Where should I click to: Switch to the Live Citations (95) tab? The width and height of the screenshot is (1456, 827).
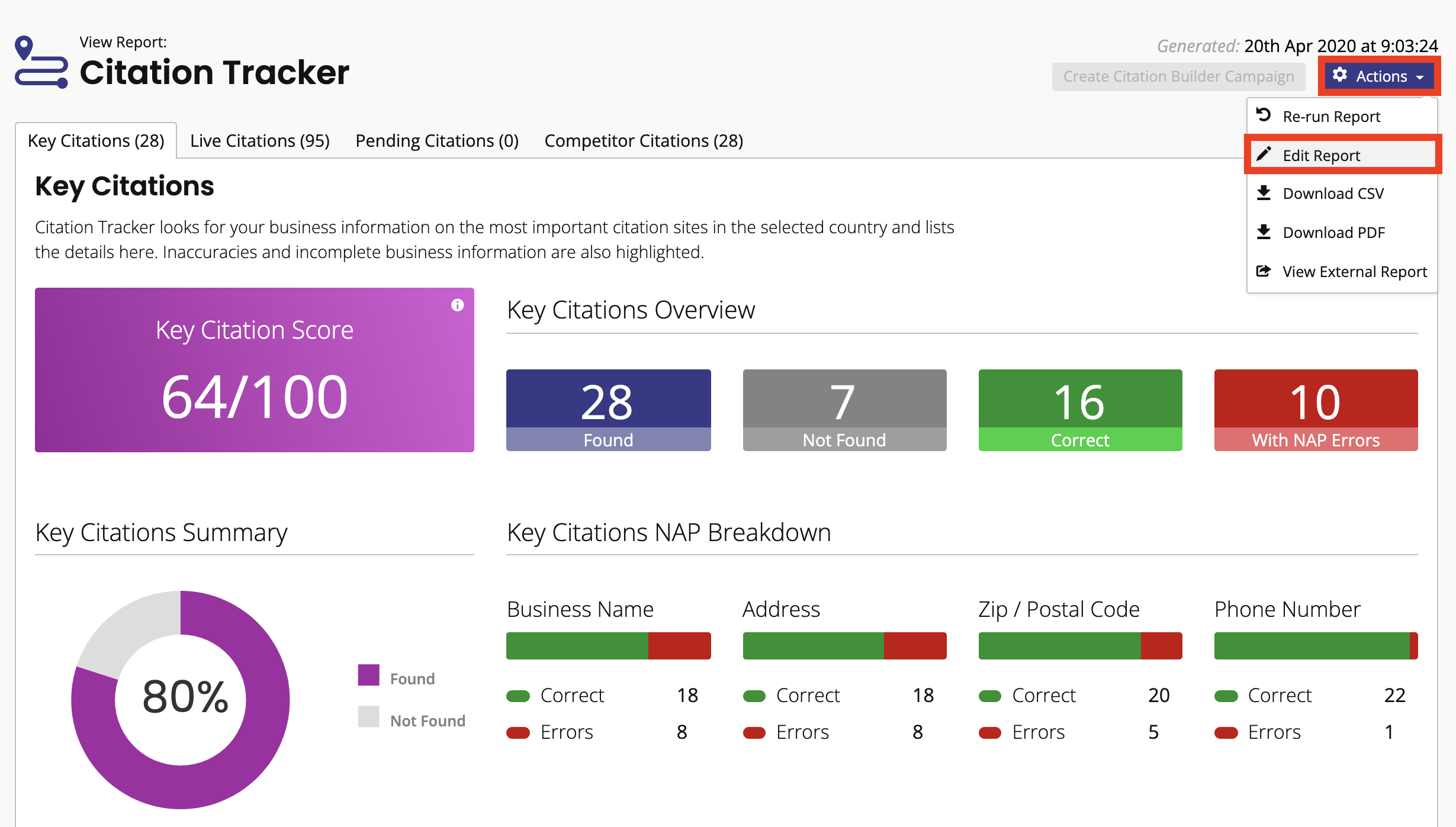point(260,141)
